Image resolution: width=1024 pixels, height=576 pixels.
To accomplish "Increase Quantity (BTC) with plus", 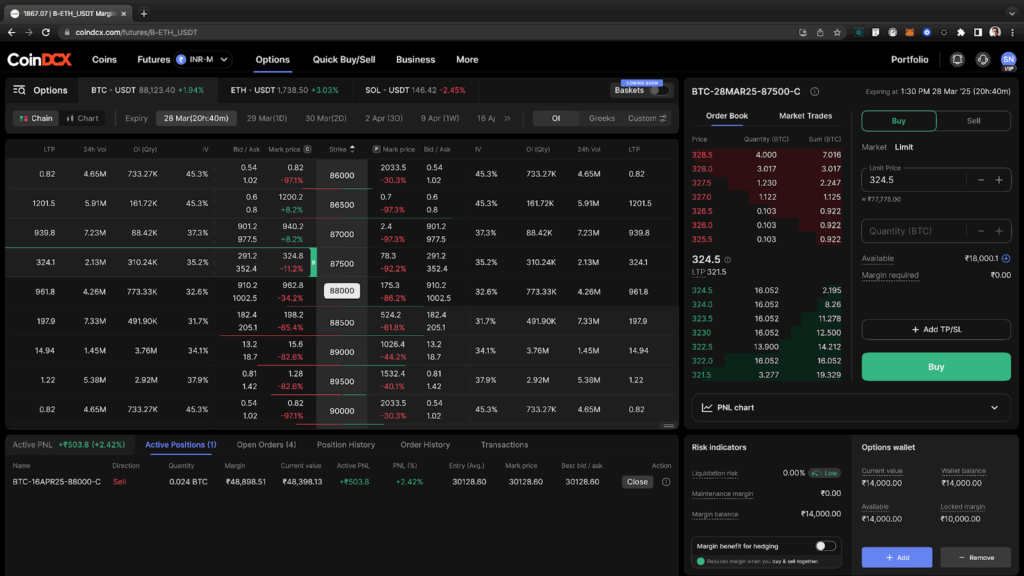I will pos(999,231).
